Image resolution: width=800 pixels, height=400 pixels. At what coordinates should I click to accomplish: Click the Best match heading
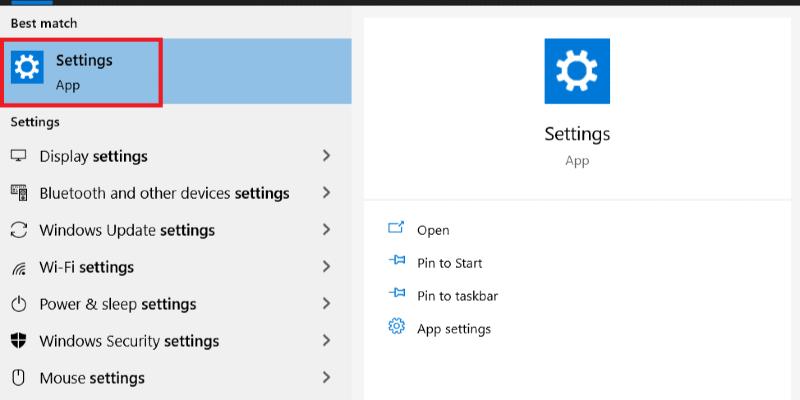point(44,23)
